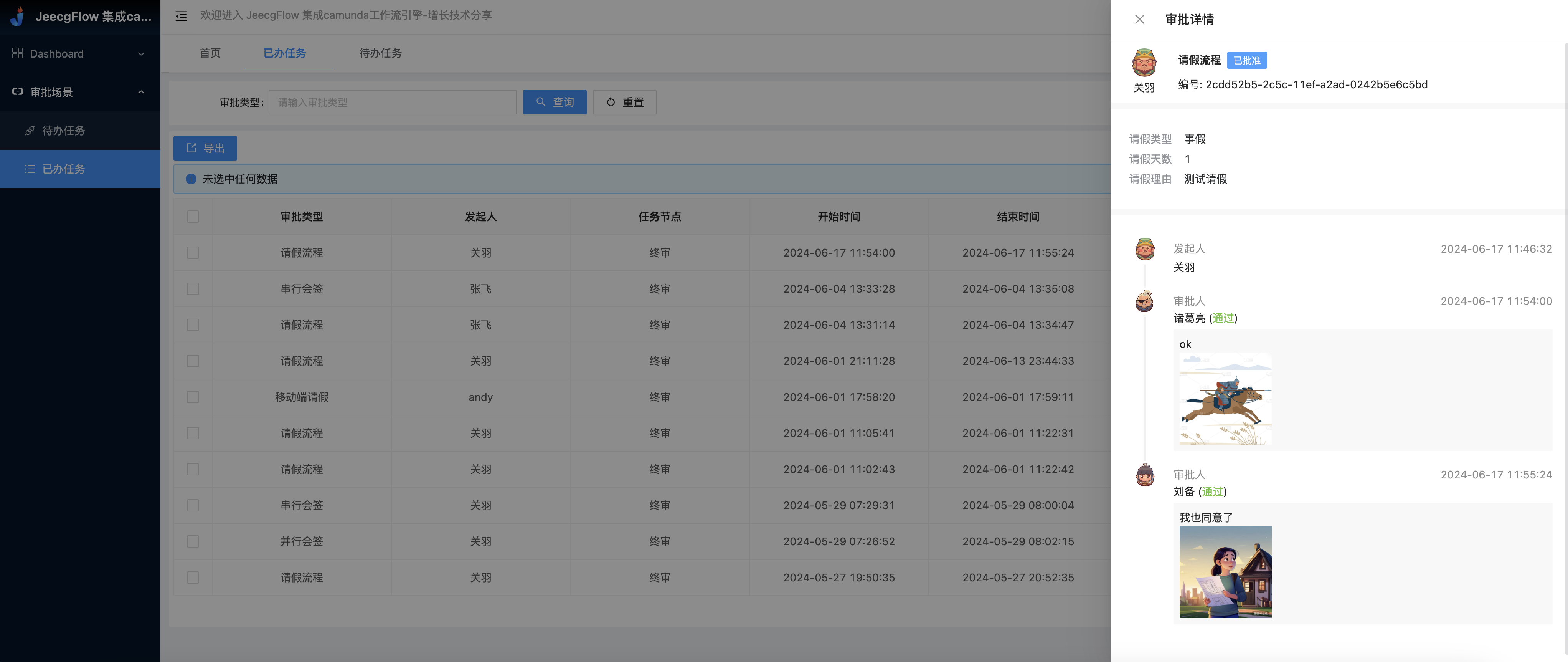The width and height of the screenshot is (1568, 662).
Task: Click the 查询 search button
Action: pyautogui.click(x=554, y=102)
